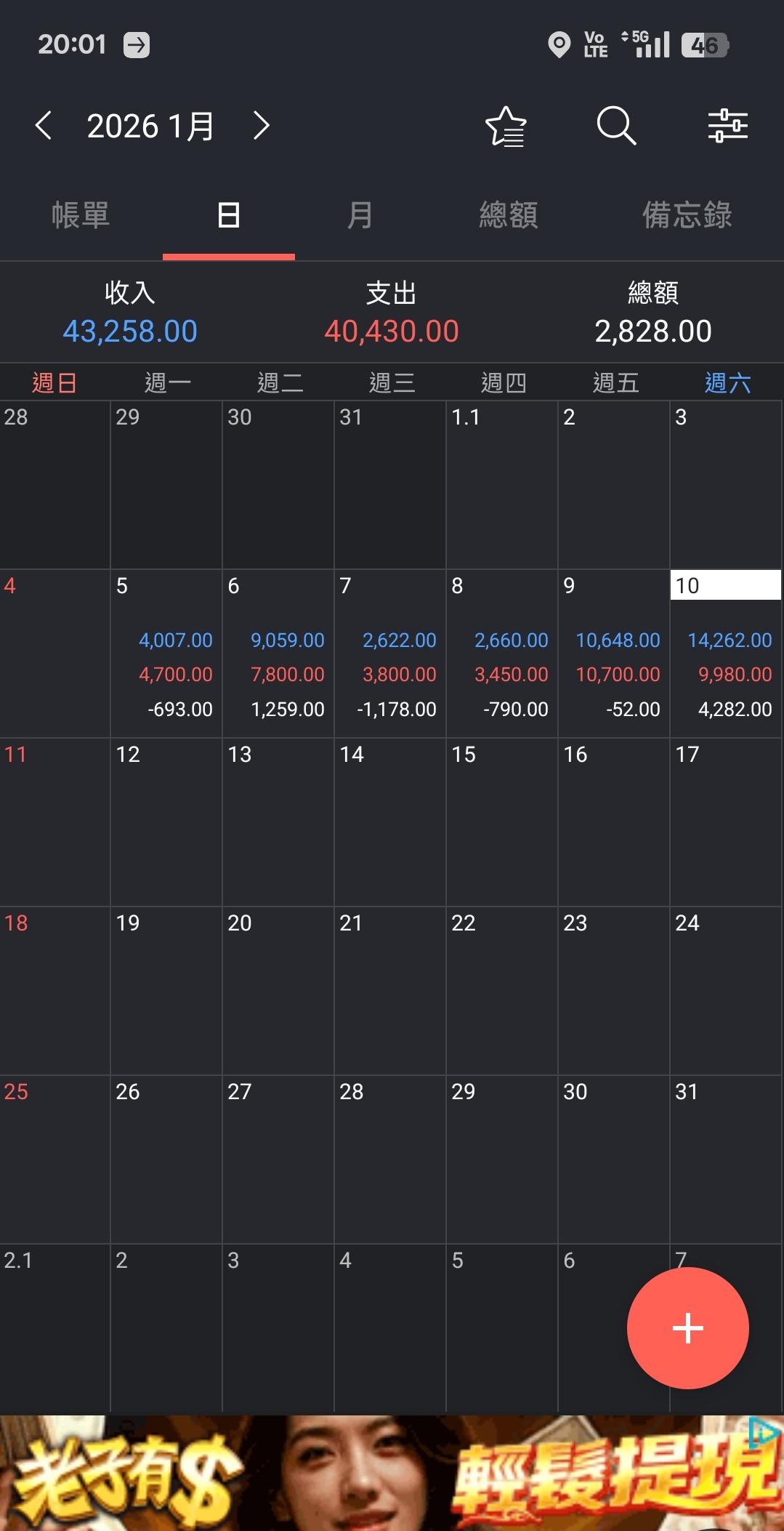Select the 日 calendar tab
The height and width of the screenshot is (1531, 784).
pyautogui.click(x=228, y=216)
